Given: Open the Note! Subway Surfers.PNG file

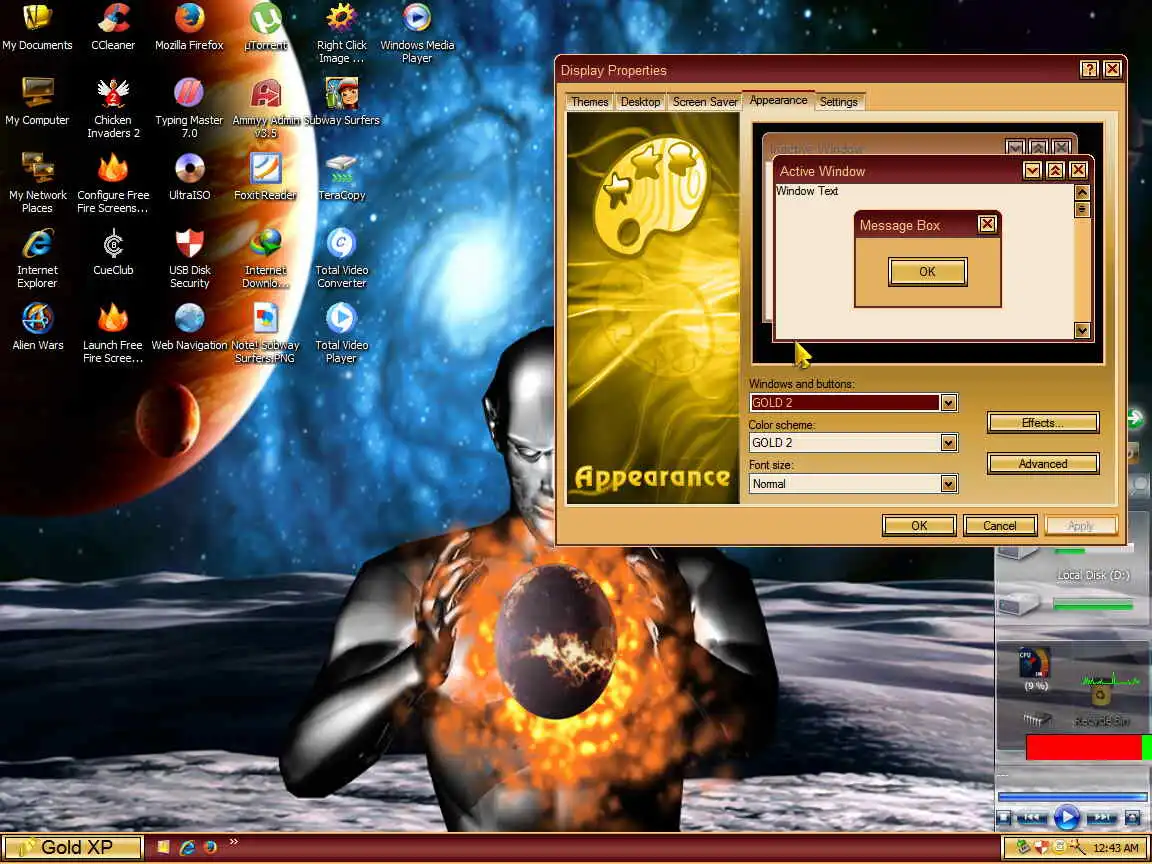Looking at the screenshot, I should coord(265,333).
